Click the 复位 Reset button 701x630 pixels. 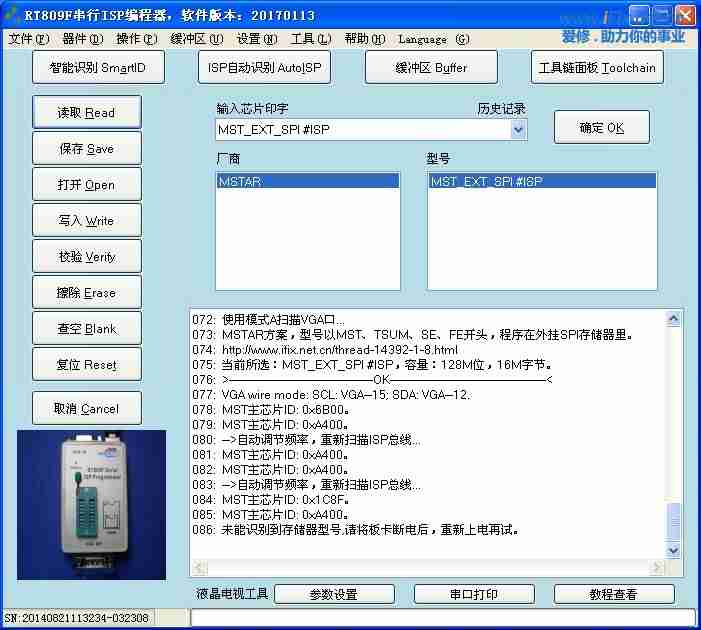click(x=87, y=364)
